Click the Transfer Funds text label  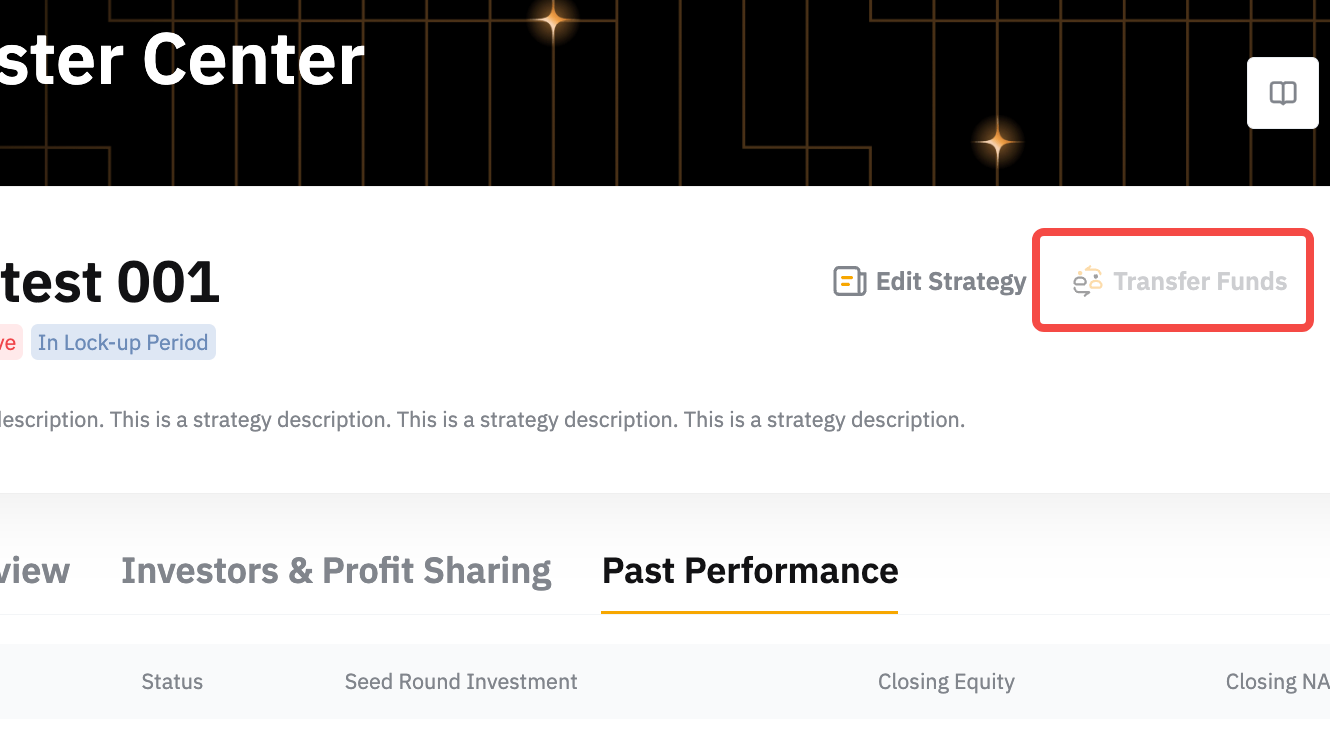click(x=1200, y=282)
